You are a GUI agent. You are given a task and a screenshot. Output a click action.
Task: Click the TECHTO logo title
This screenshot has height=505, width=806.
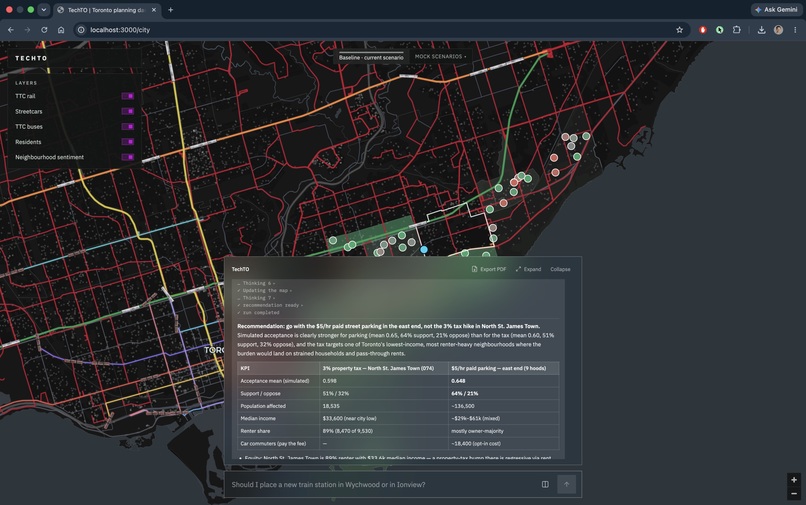[x=31, y=58]
